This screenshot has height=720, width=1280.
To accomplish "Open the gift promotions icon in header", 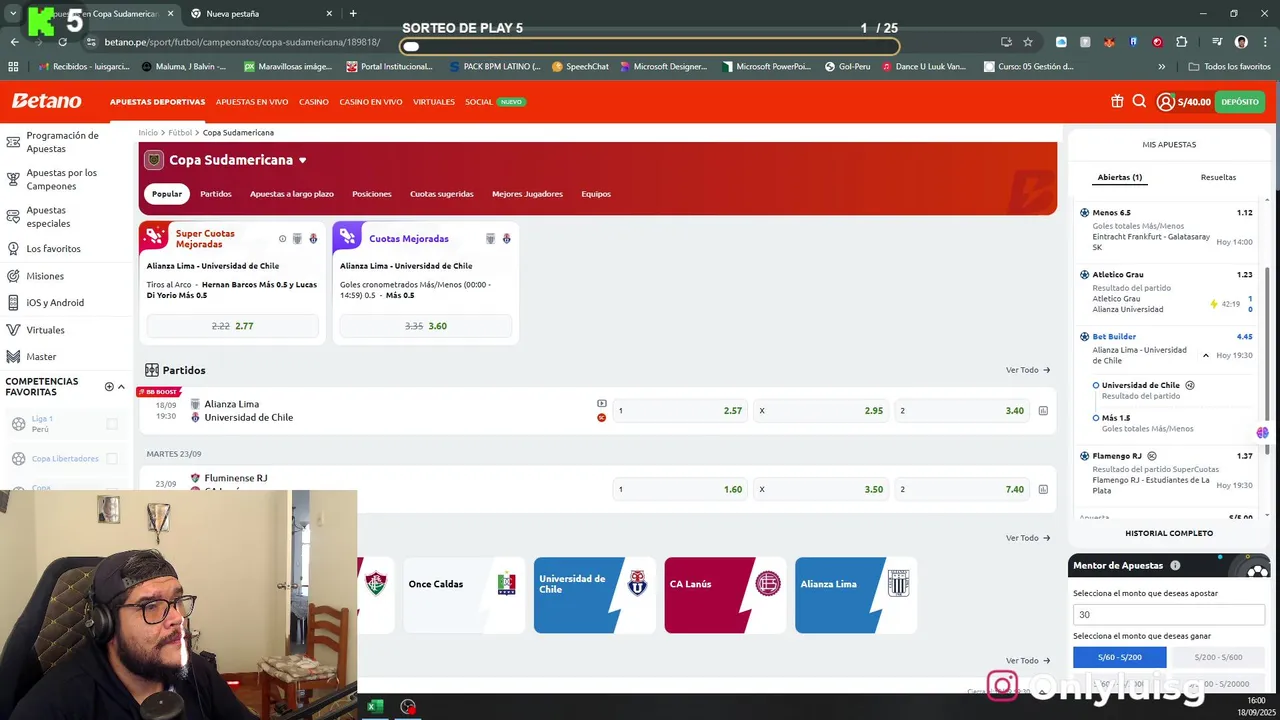I will (x=1117, y=101).
